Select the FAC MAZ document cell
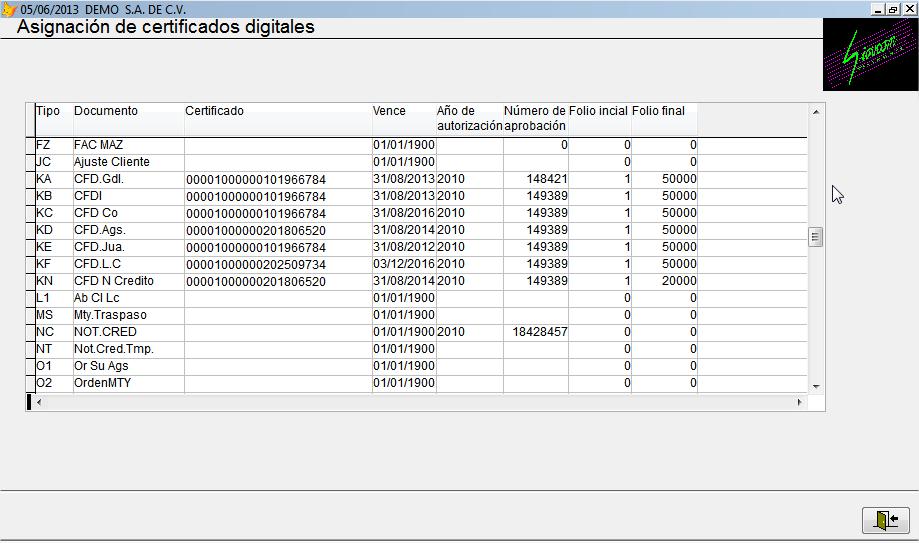 128,145
